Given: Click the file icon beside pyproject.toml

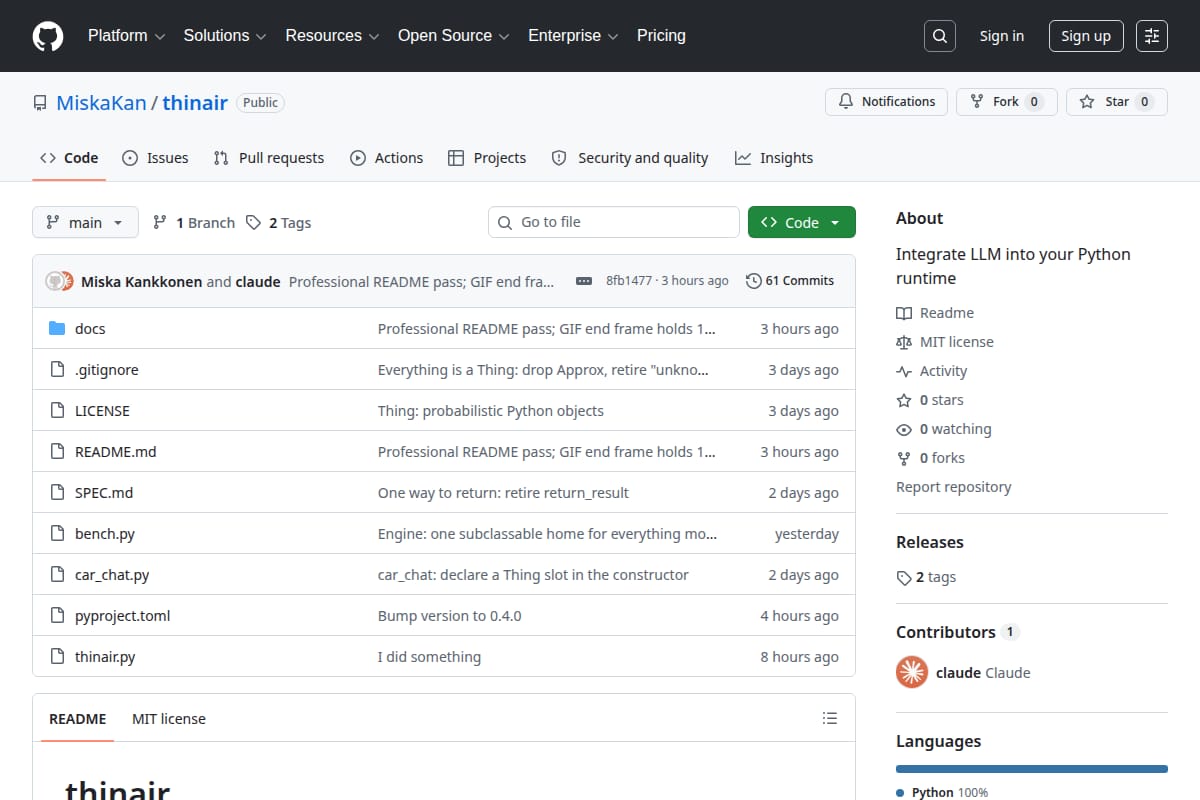Looking at the screenshot, I should tap(57, 616).
